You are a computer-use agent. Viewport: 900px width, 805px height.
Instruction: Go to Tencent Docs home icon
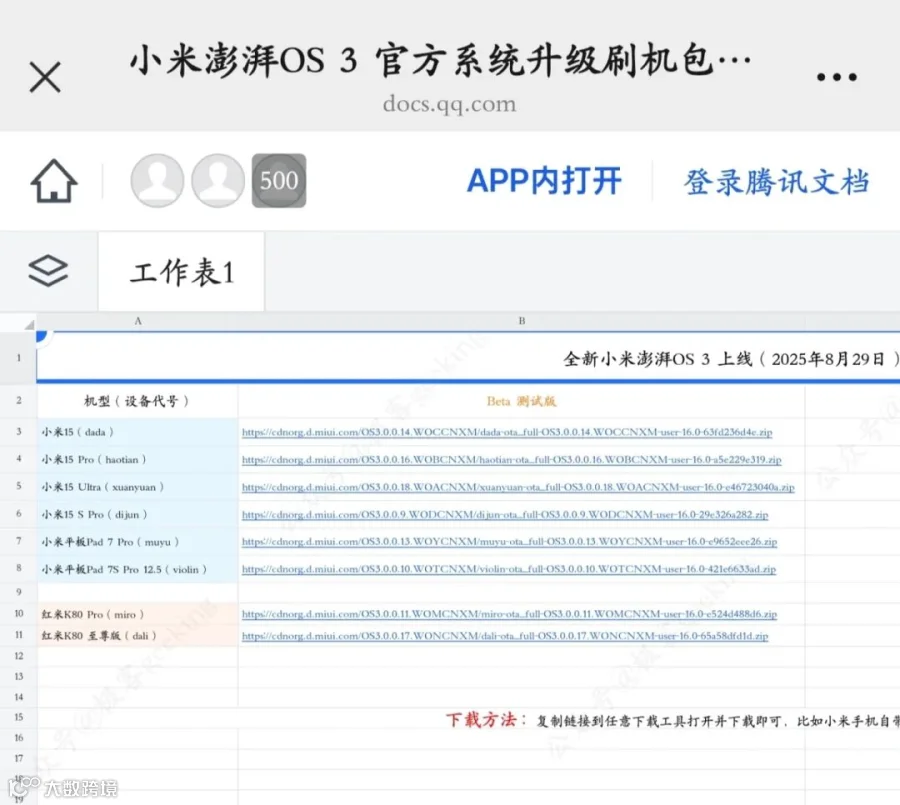[x=54, y=181]
